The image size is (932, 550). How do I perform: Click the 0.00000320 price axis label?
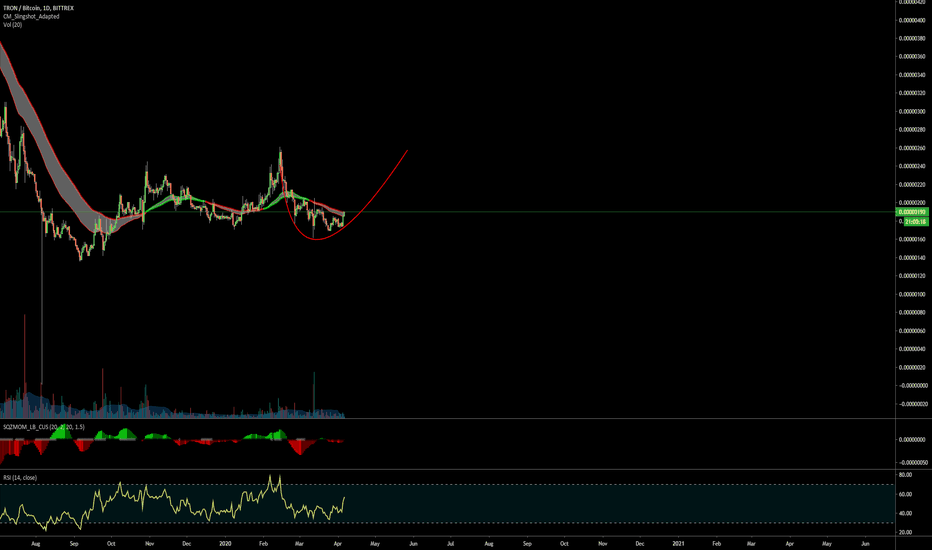pyautogui.click(x=912, y=93)
